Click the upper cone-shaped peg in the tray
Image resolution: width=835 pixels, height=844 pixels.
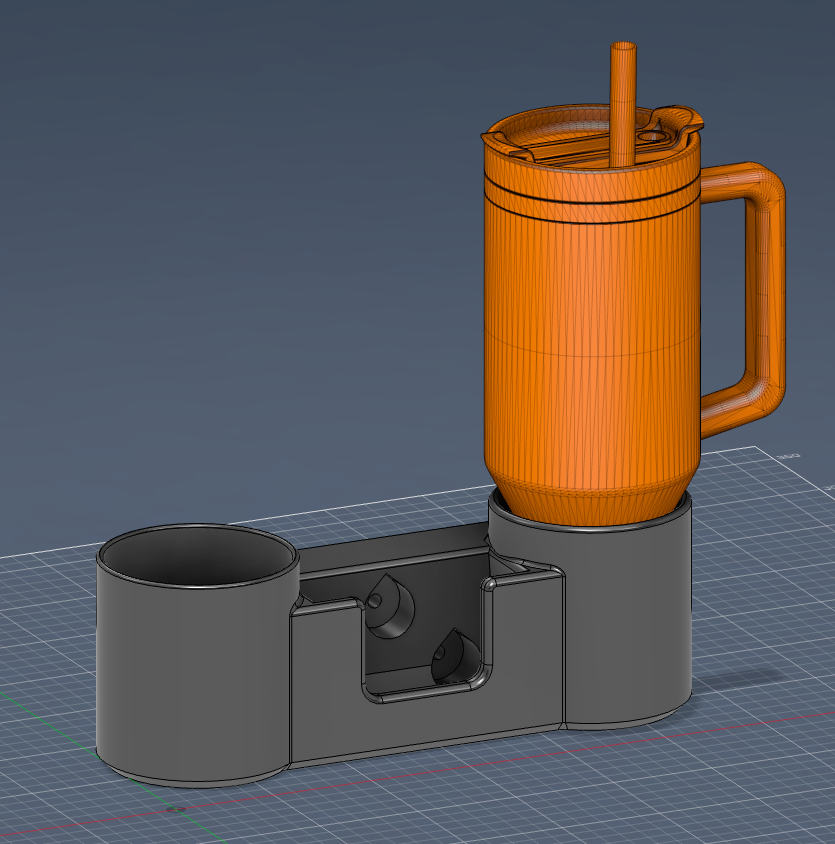tap(390, 606)
